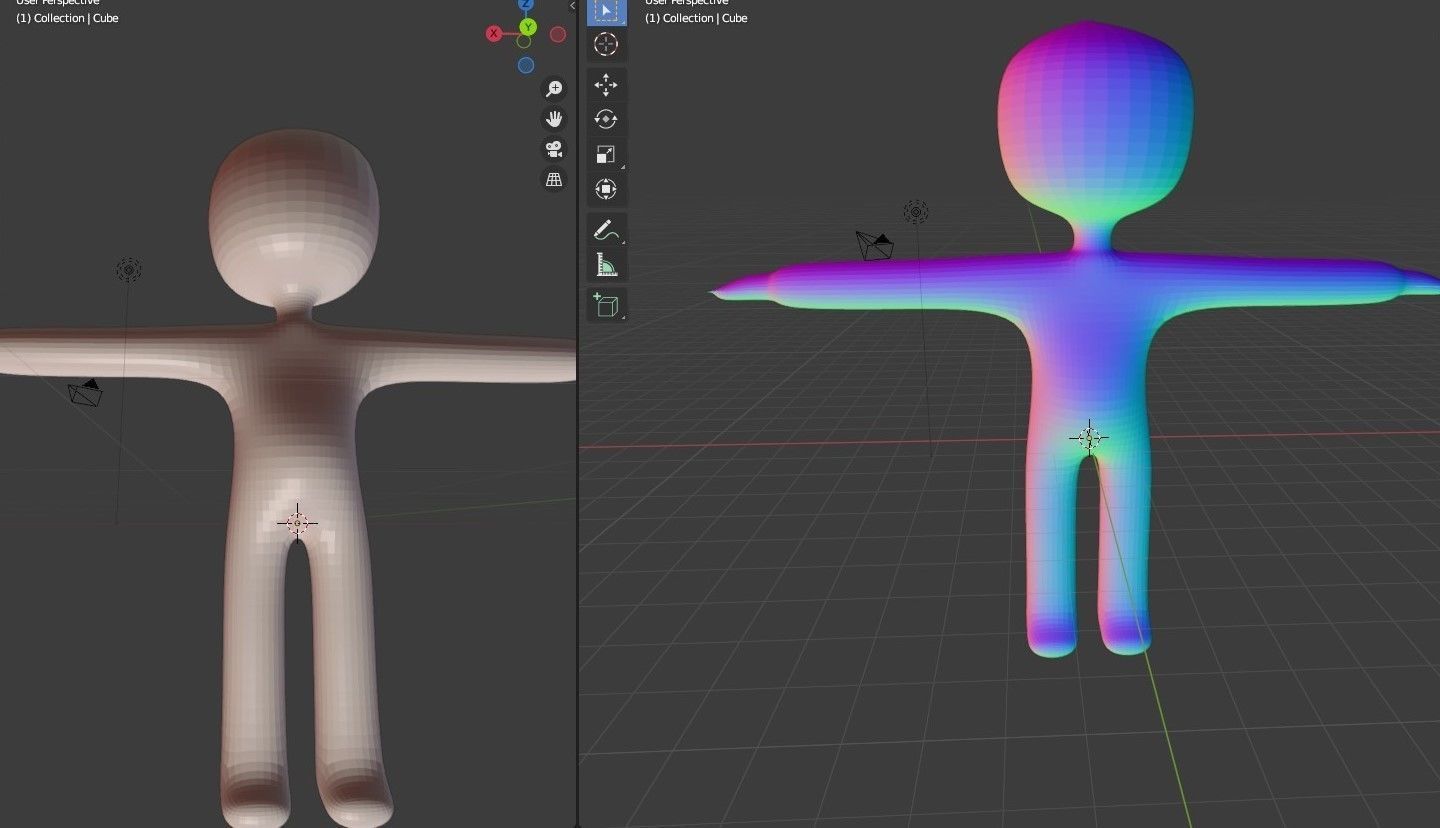Select the Measure tool

tap(606, 264)
